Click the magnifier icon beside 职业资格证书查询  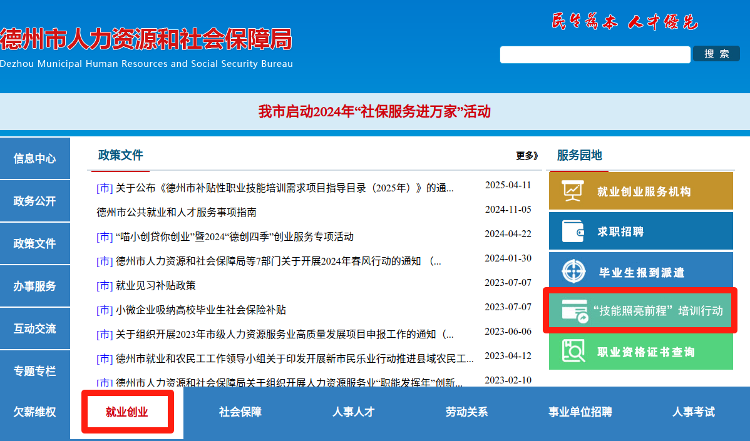(x=574, y=351)
